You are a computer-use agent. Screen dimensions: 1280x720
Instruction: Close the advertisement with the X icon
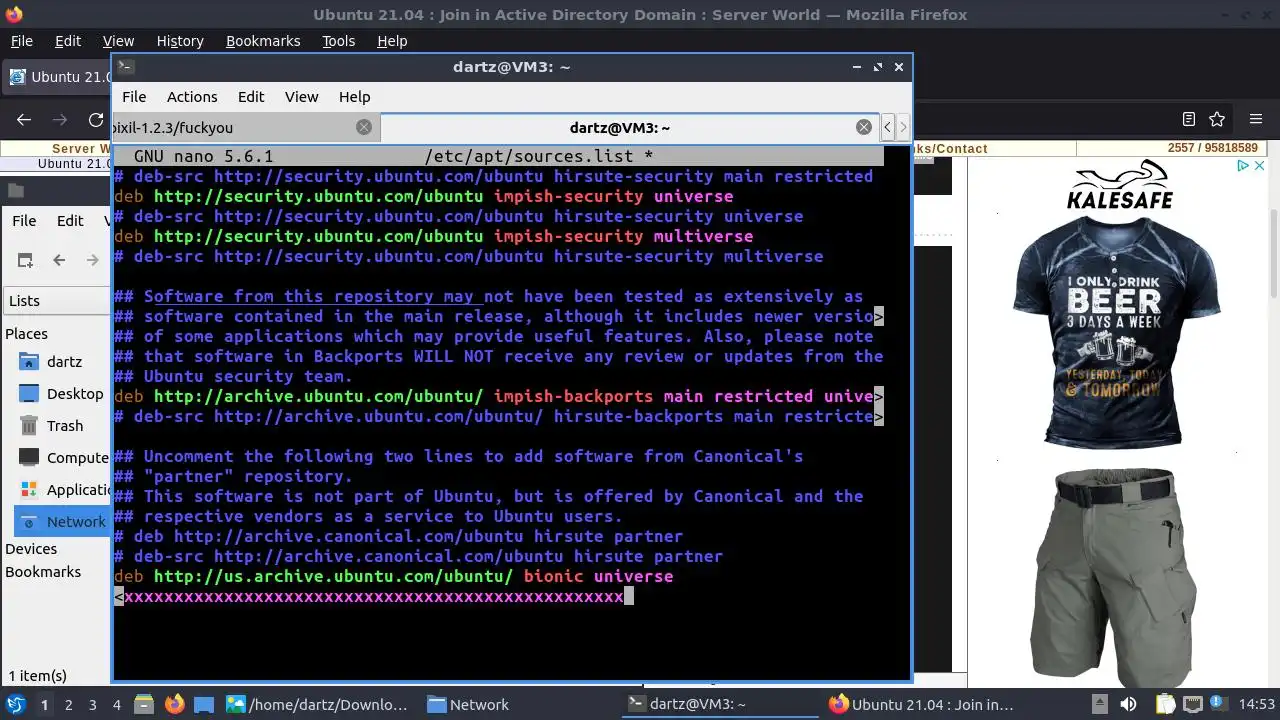pos(1260,166)
